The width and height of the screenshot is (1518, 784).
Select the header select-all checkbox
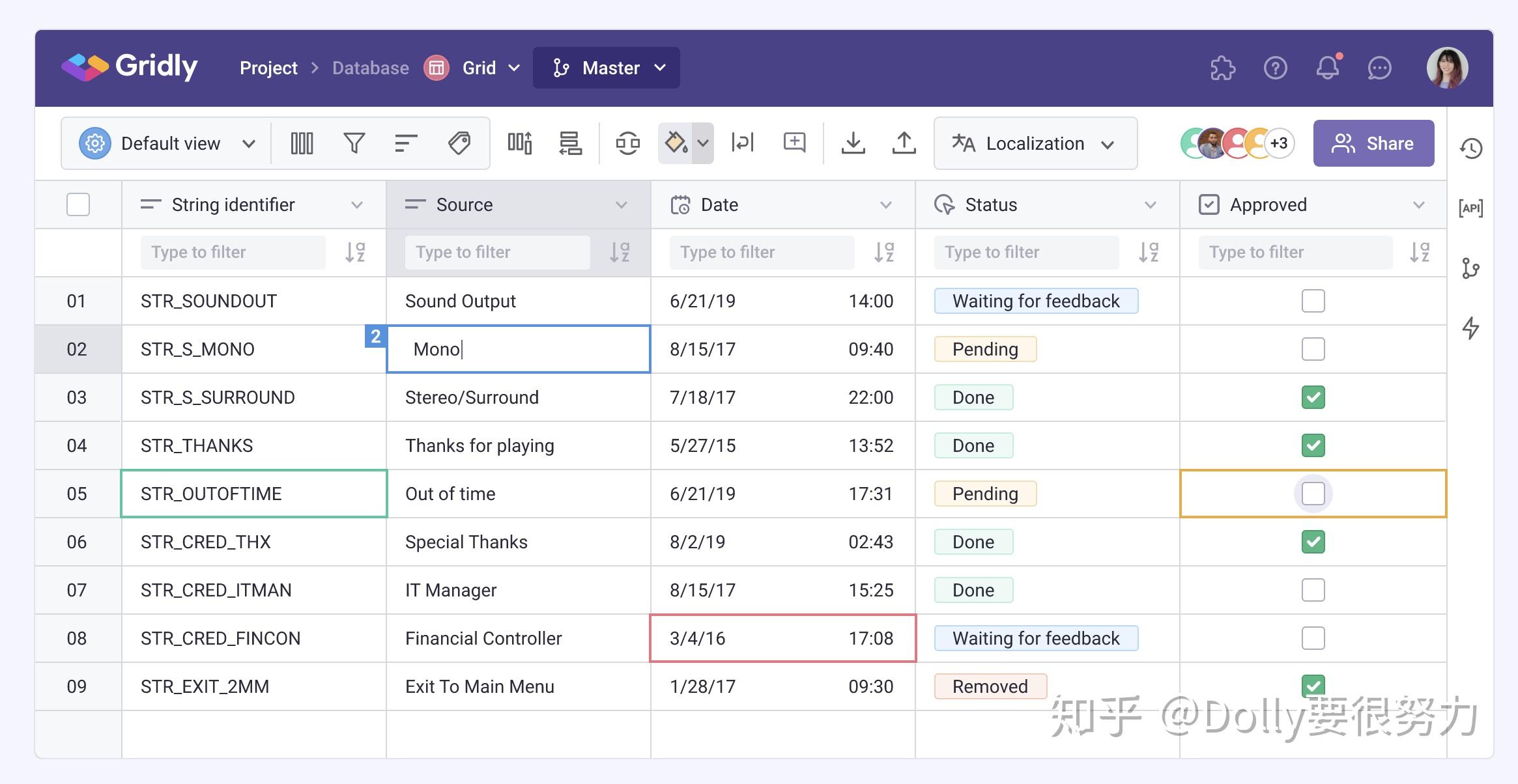click(78, 204)
